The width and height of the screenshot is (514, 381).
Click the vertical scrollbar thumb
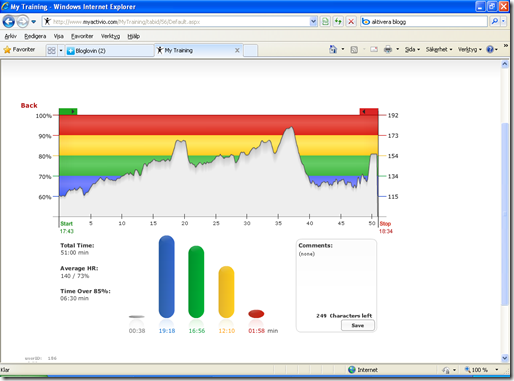coord(505,214)
